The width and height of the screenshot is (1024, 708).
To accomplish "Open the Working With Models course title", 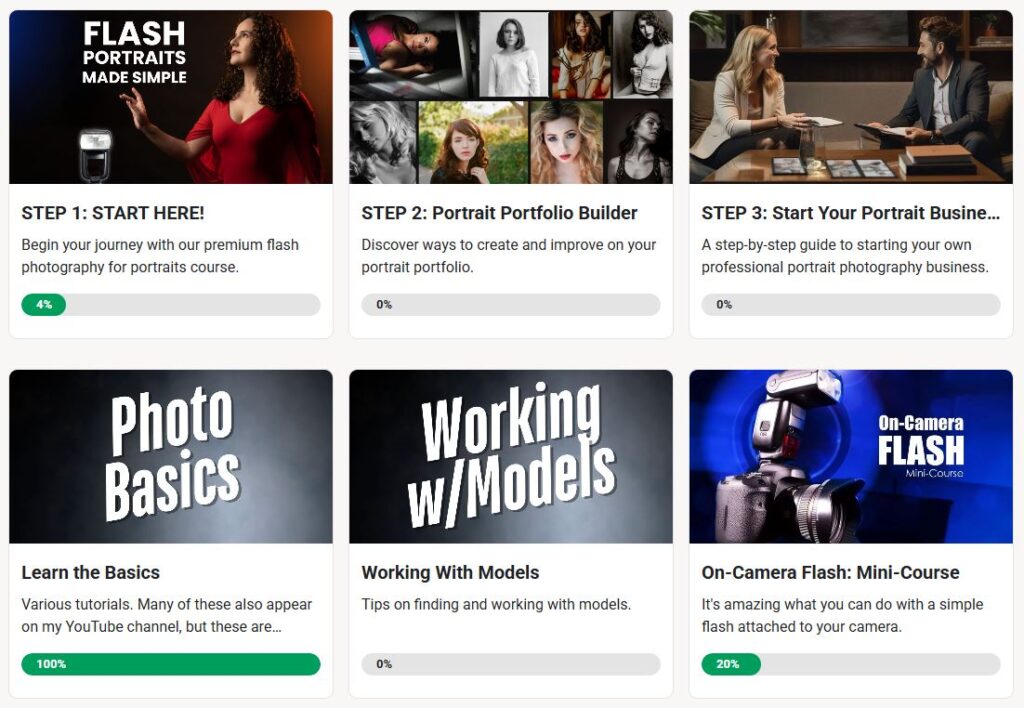I will click(451, 573).
